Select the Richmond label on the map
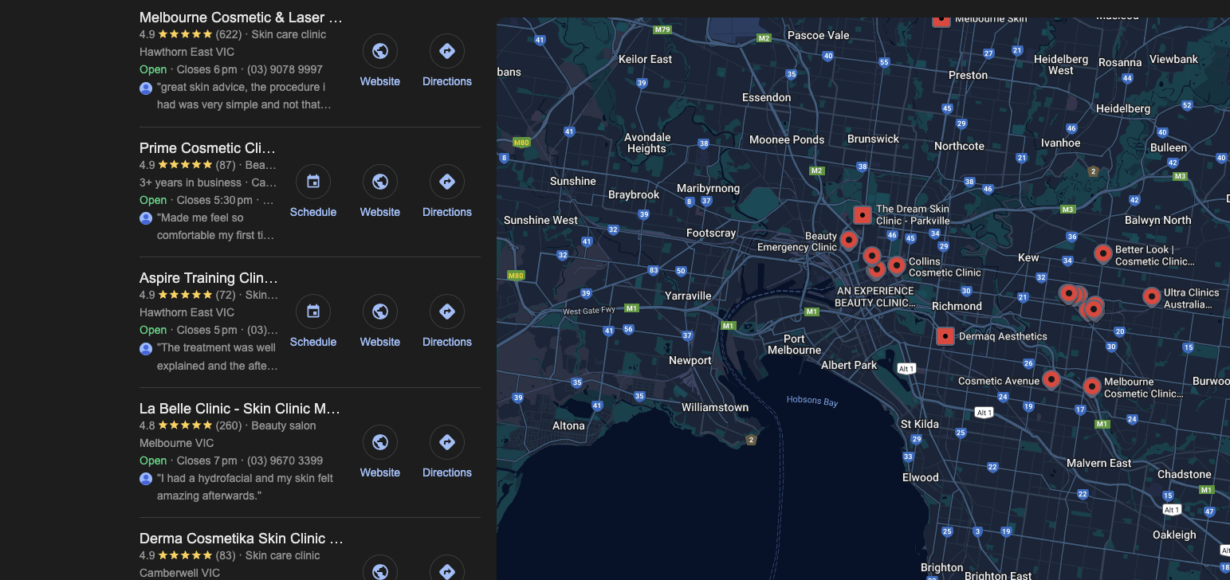 tap(957, 306)
